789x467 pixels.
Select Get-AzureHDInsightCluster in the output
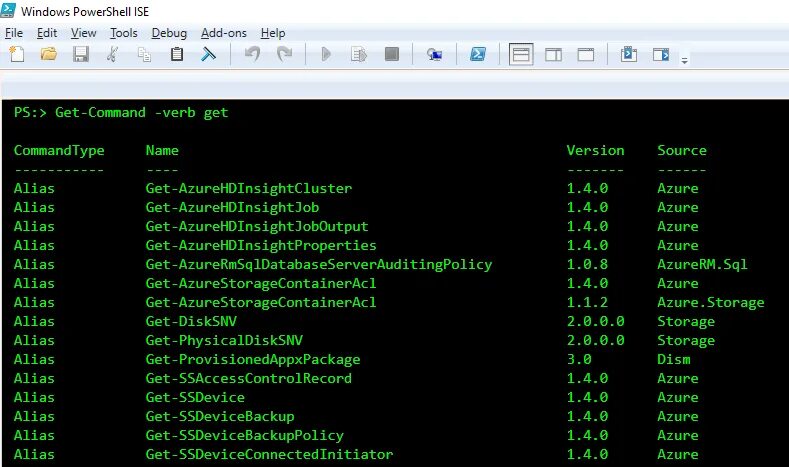[249, 188]
